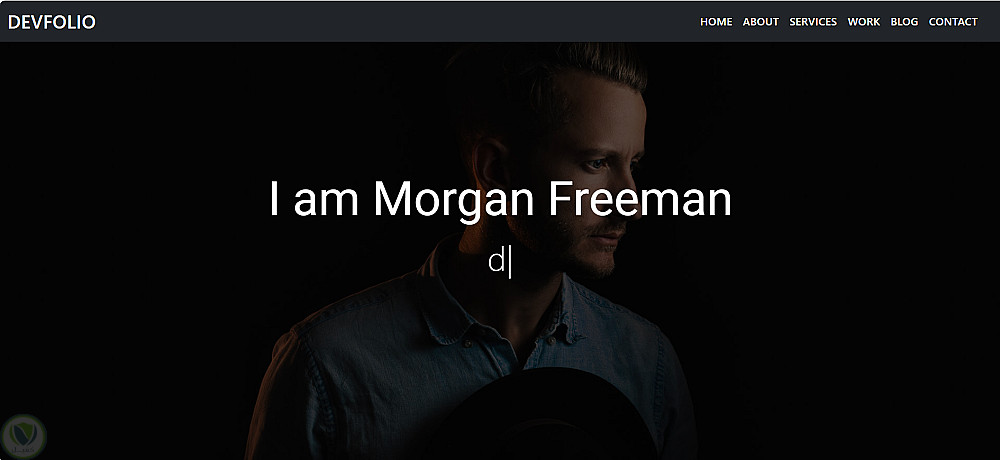Jump to the WORK section
Image resolution: width=1000 pixels, height=460 pixels.
[864, 22]
